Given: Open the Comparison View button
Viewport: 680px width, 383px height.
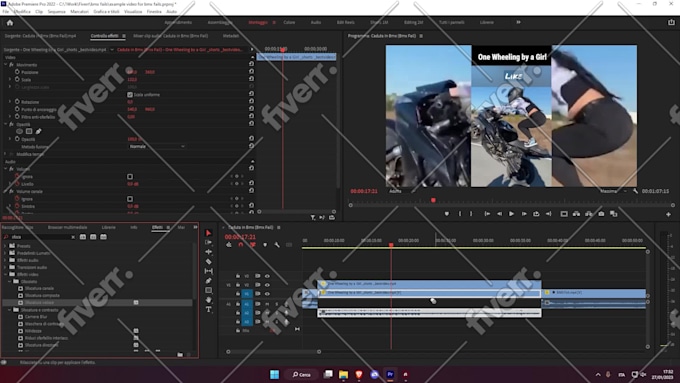Looking at the screenshot, I should pyautogui.click(x=613, y=214).
